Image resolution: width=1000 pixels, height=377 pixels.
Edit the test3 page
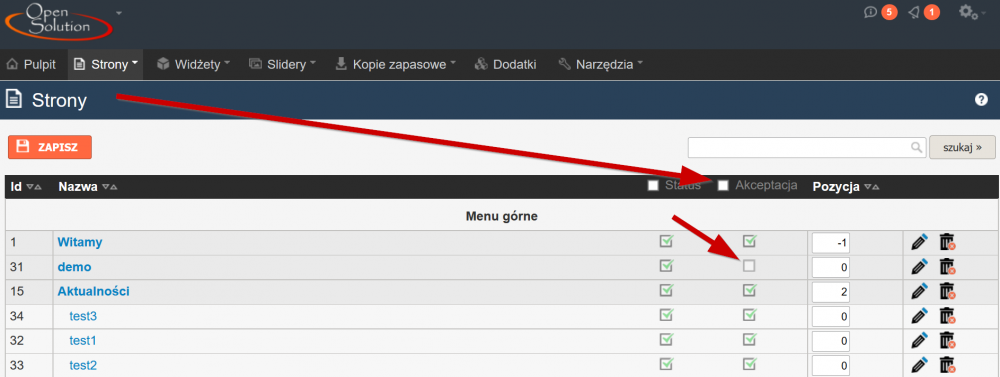click(x=918, y=316)
